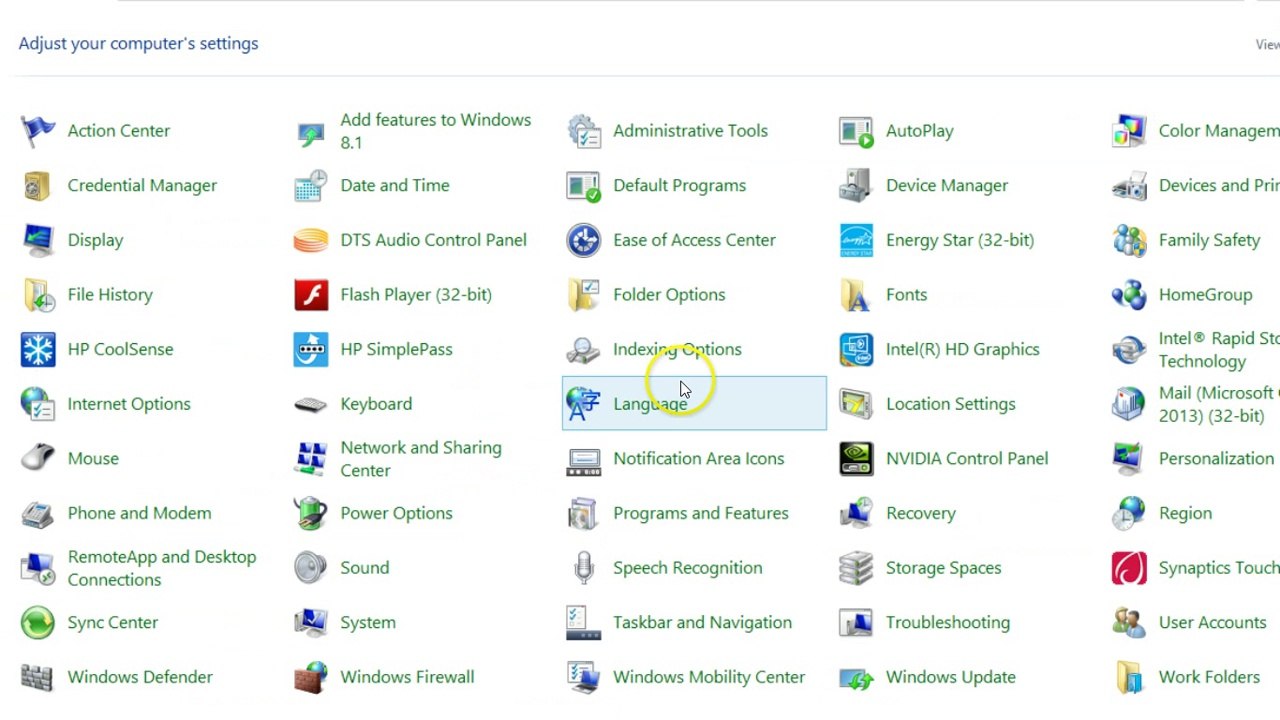Open Network and Sharing Center link
Viewport: 1280px width, 720px height.
click(x=421, y=459)
